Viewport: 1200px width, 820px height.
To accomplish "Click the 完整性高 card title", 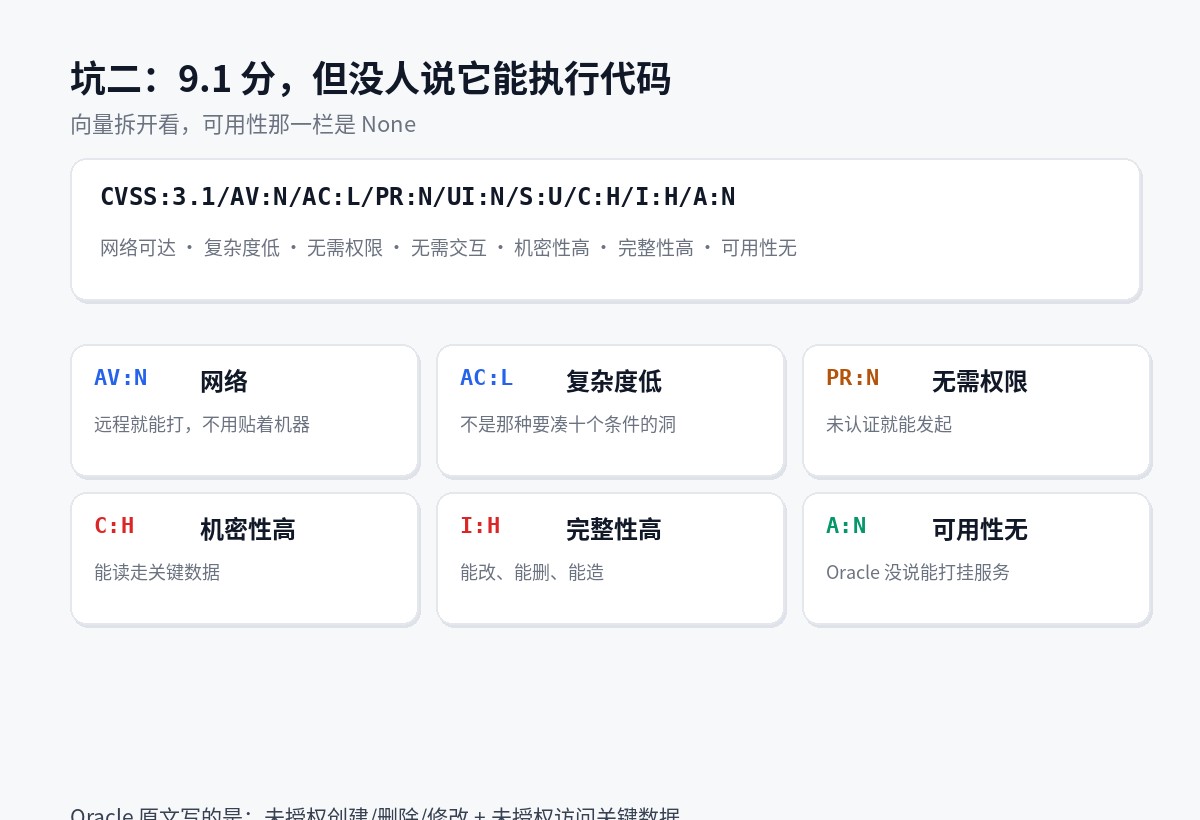I will pos(614,529).
